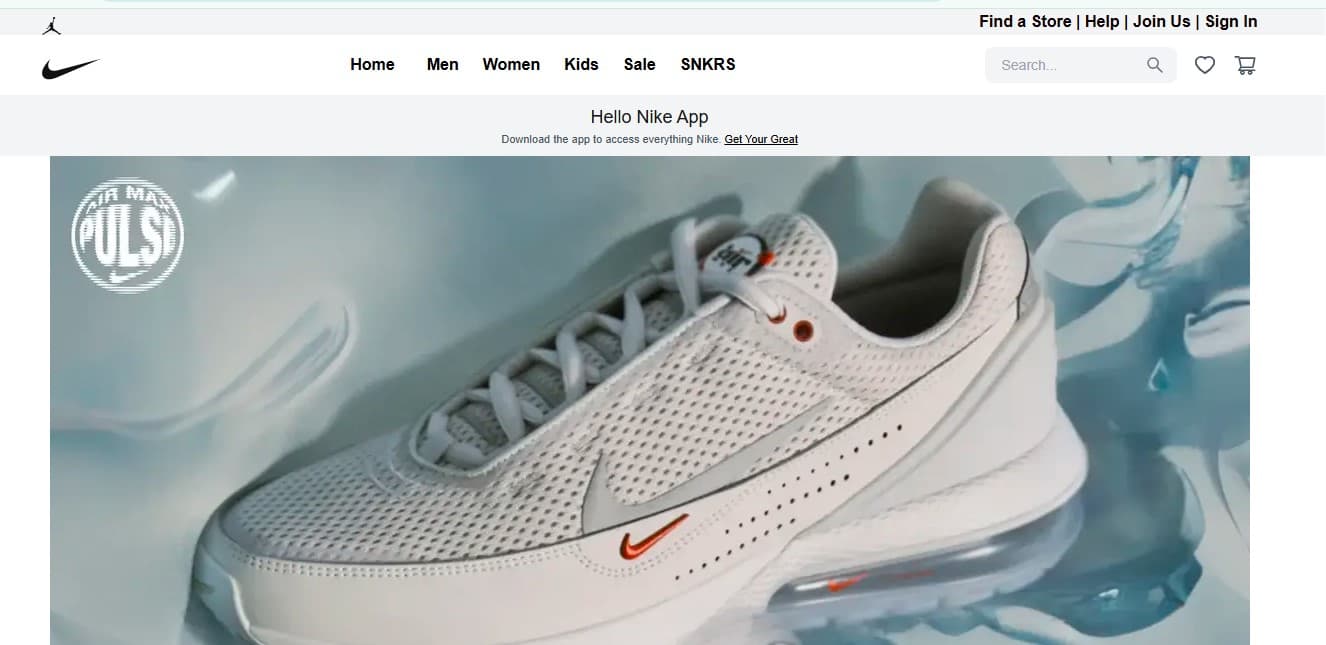Click the Jordan Jumpman logo icon

point(52,26)
